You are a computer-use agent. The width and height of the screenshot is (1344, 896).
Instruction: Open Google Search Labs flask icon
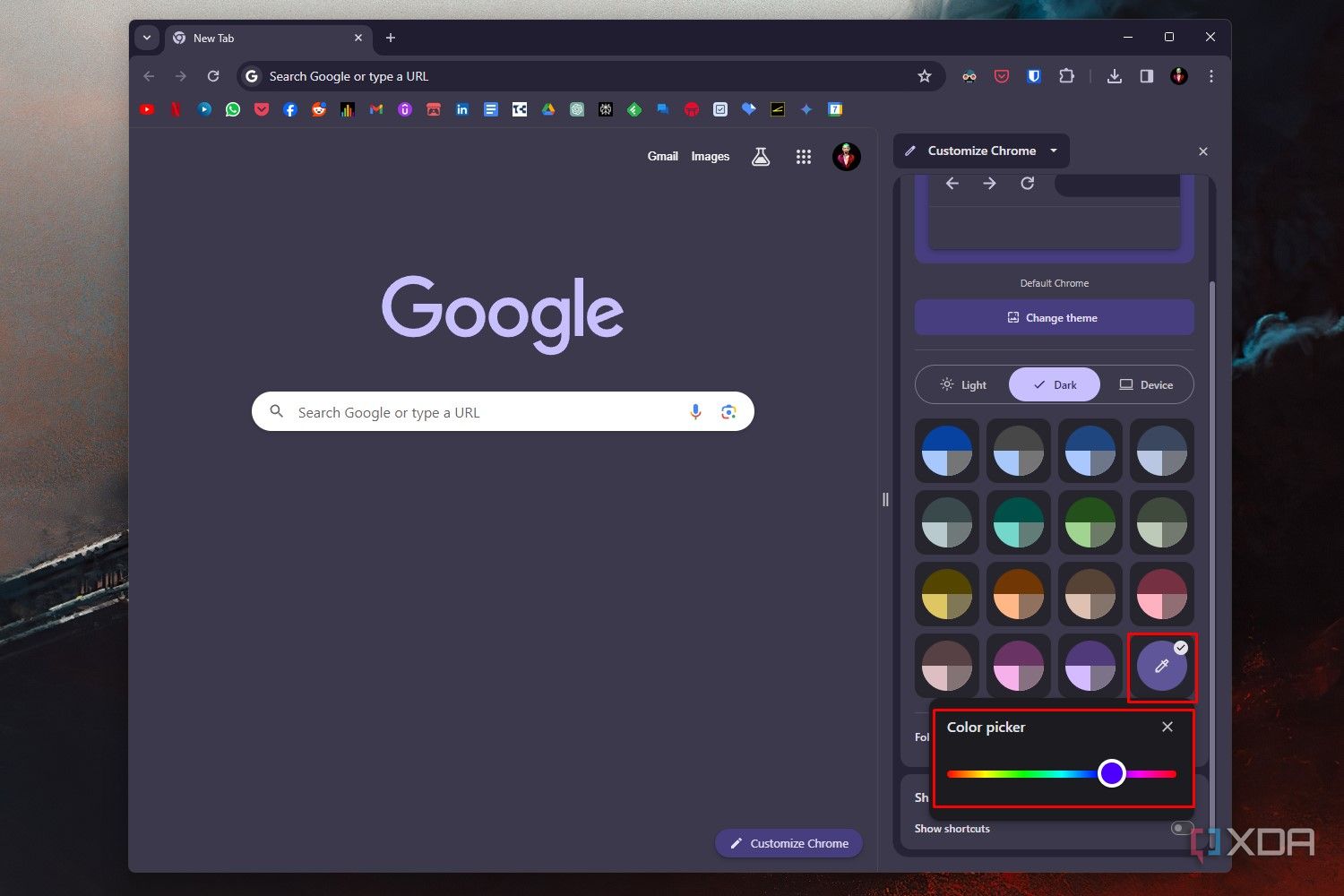[761, 156]
